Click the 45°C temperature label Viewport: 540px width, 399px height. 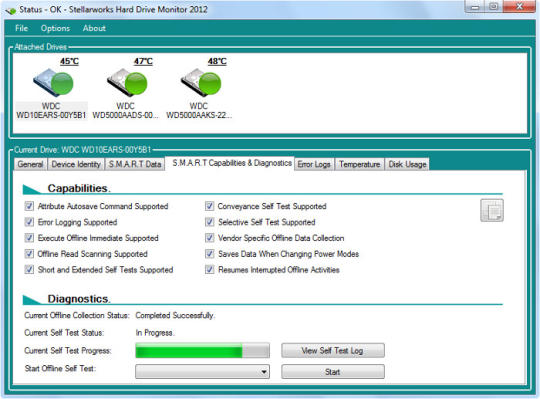pos(69,61)
